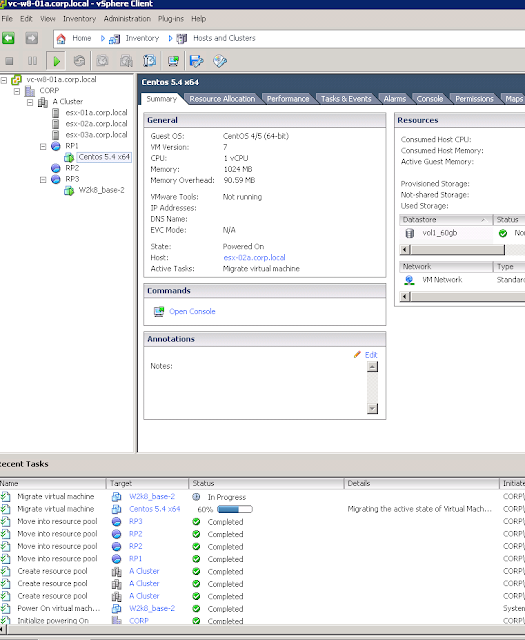This screenshot has height=640, width=525.
Task: Click the Status column header in Recent Tasks
Action: click(x=266, y=483)
